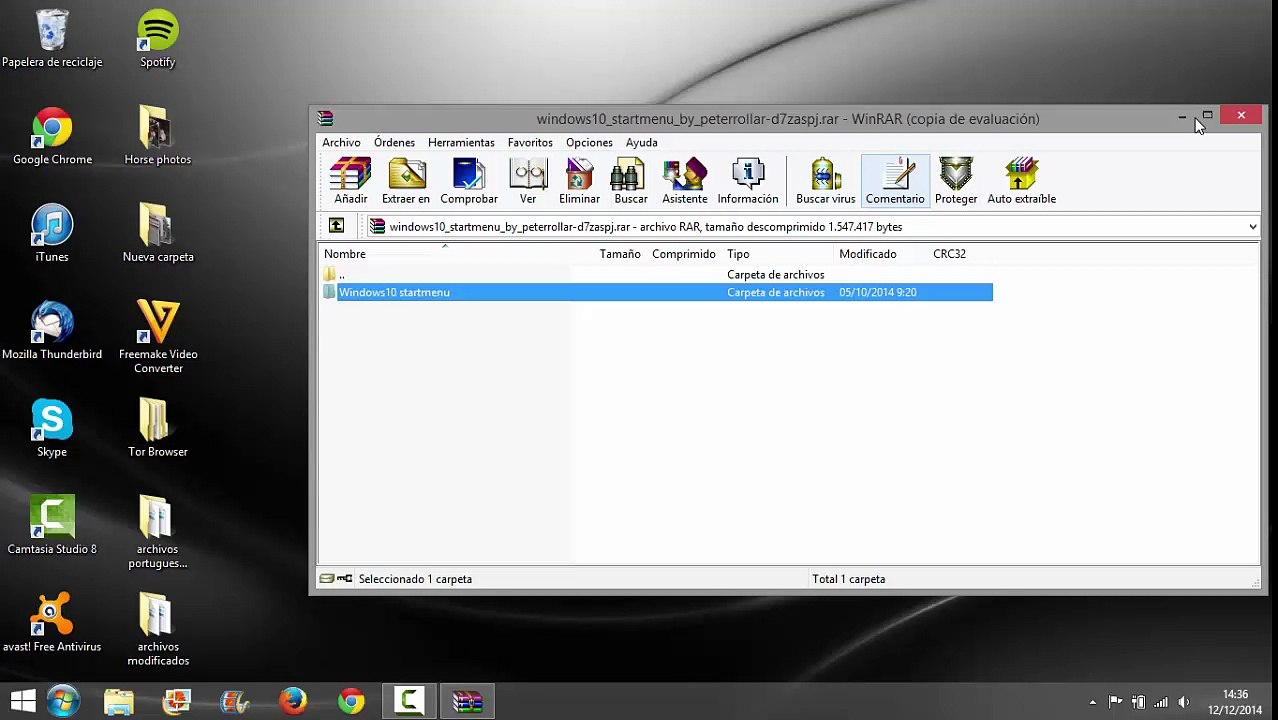
Task: Select Camtasia Studio 8 desktop icon
Action: pyautogui.click(x=52, y=526)
